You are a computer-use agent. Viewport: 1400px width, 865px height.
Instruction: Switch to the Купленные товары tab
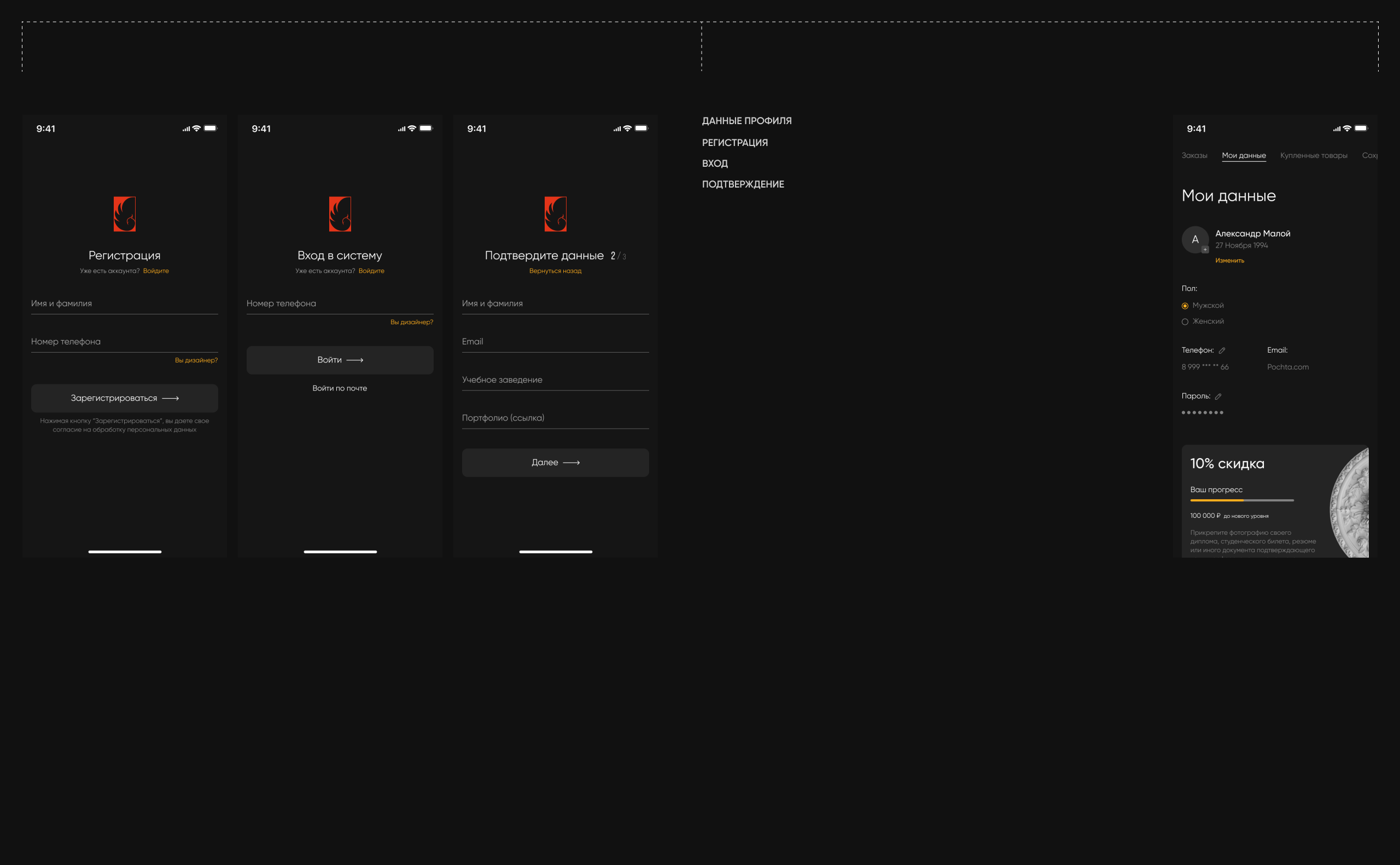(x=1313, y=156)
